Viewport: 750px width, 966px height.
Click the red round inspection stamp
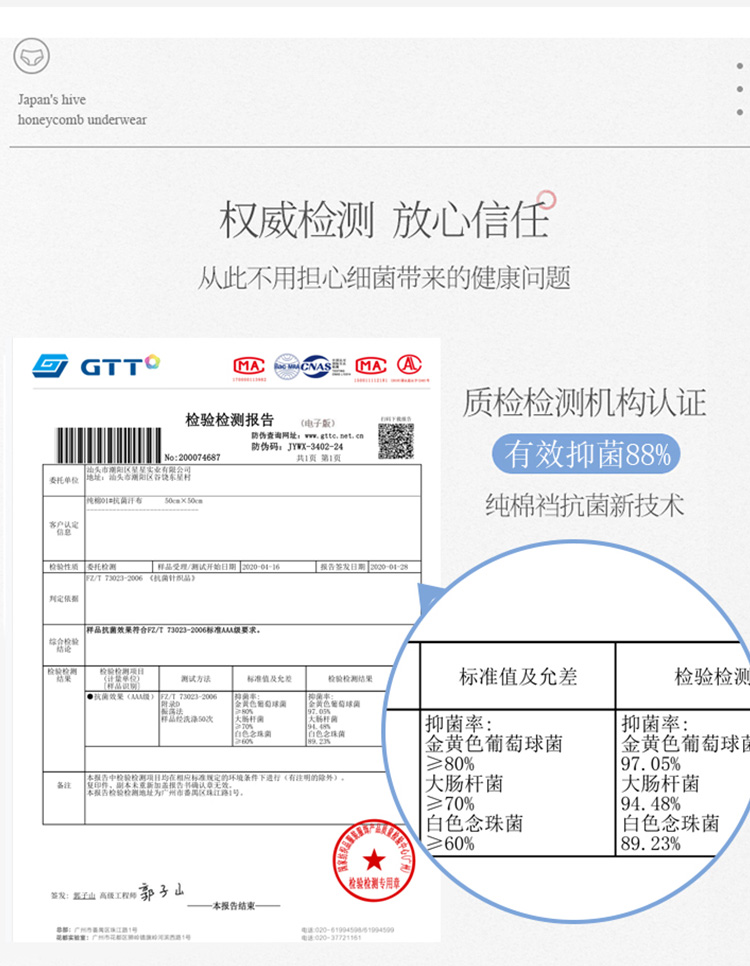(373, 857)
